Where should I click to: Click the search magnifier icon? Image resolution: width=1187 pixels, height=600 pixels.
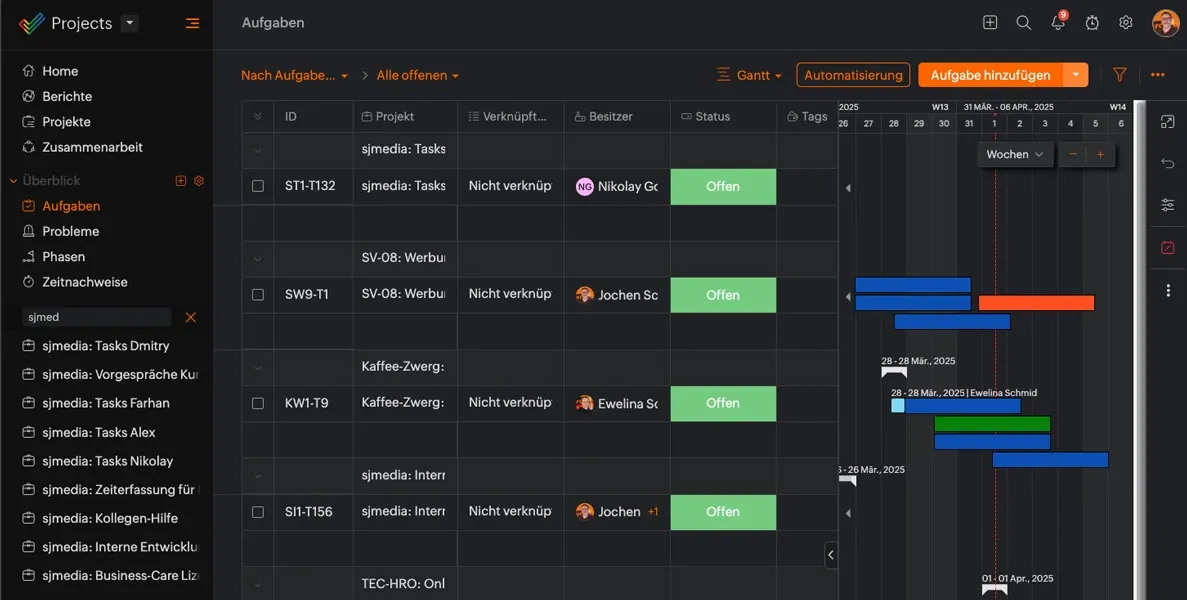1023,23
